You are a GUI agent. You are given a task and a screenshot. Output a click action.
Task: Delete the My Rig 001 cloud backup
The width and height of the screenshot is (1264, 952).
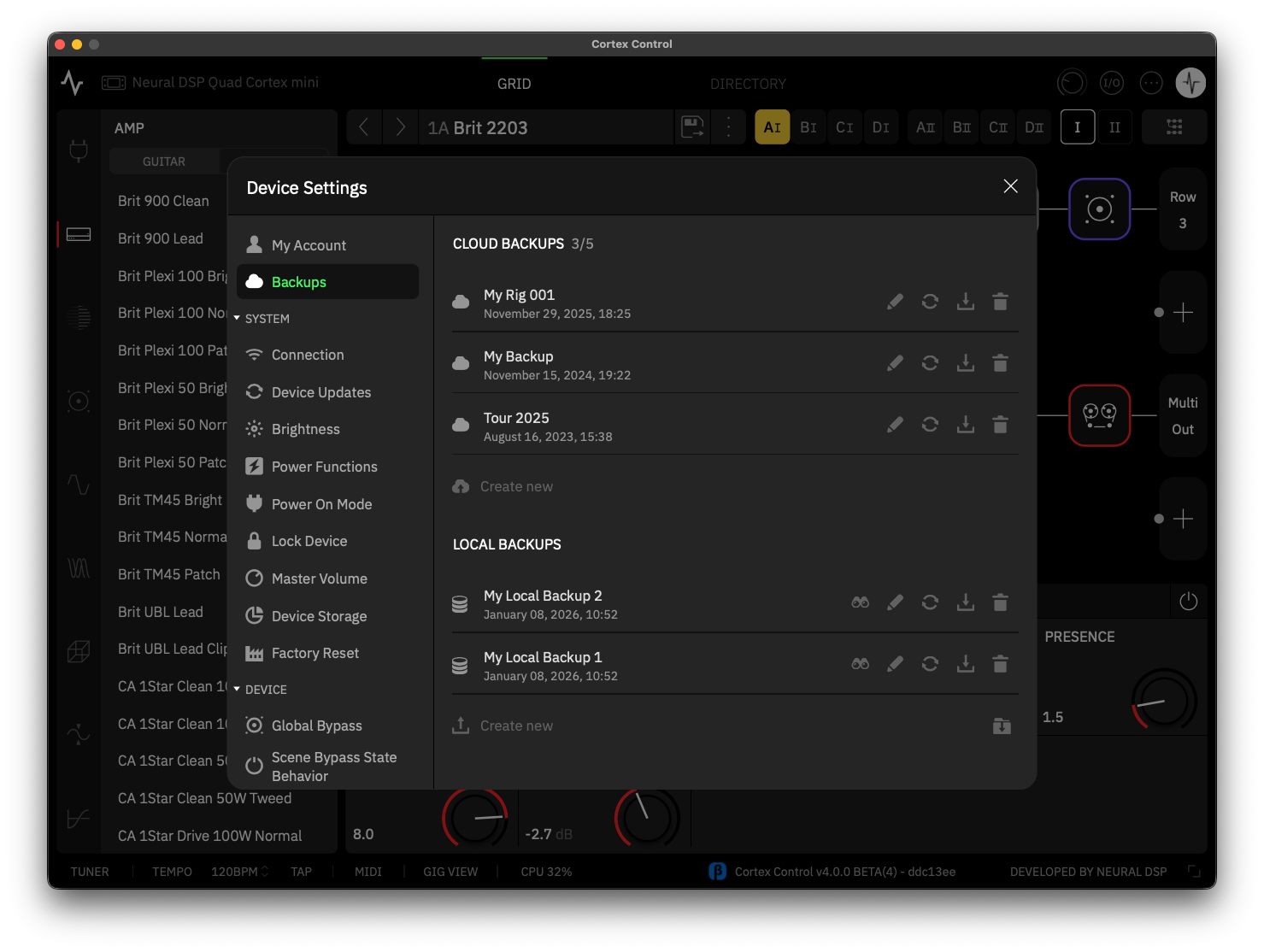coord(1000,302)
